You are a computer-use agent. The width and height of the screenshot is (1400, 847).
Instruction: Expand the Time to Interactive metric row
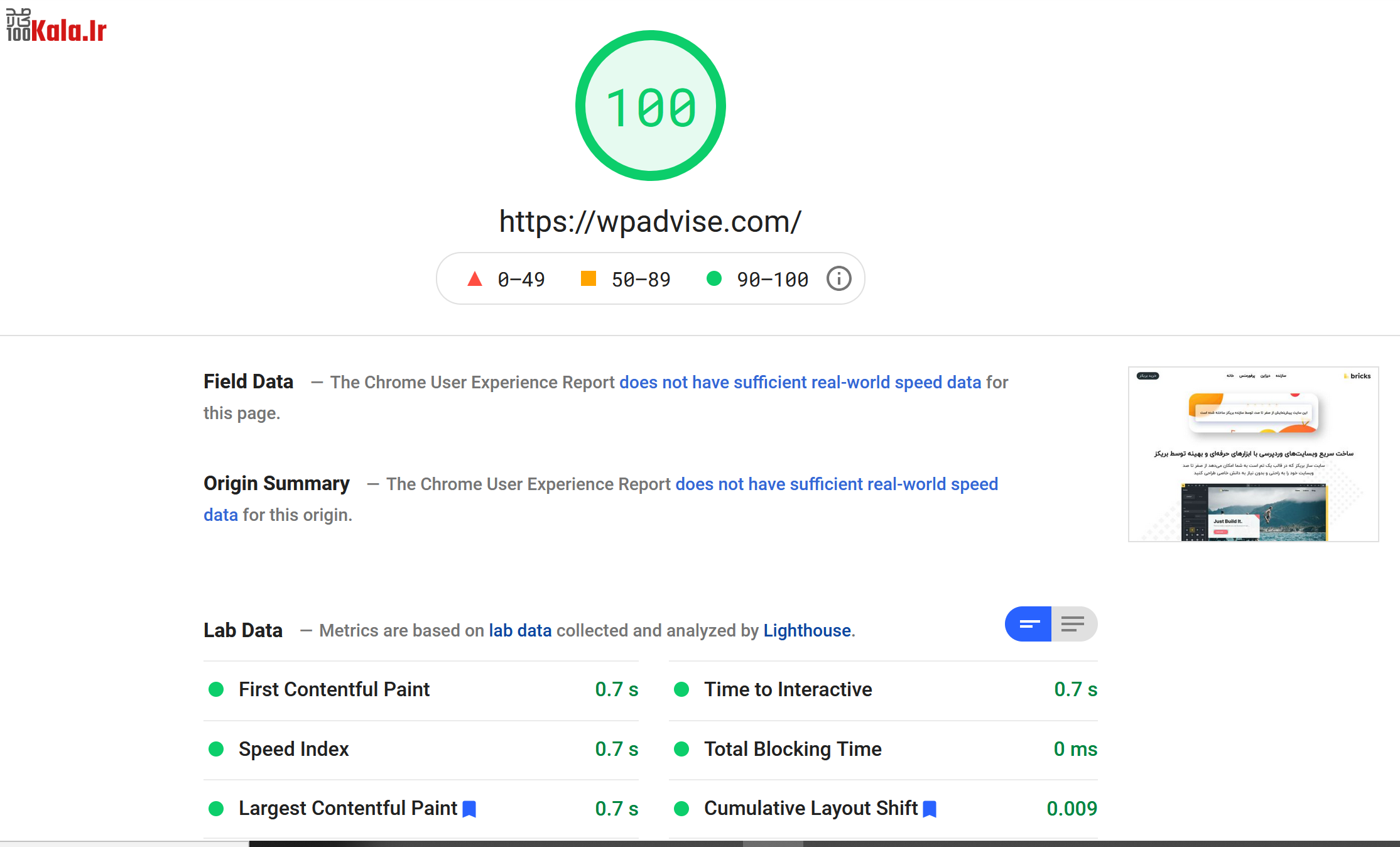(x=788, y=690)
